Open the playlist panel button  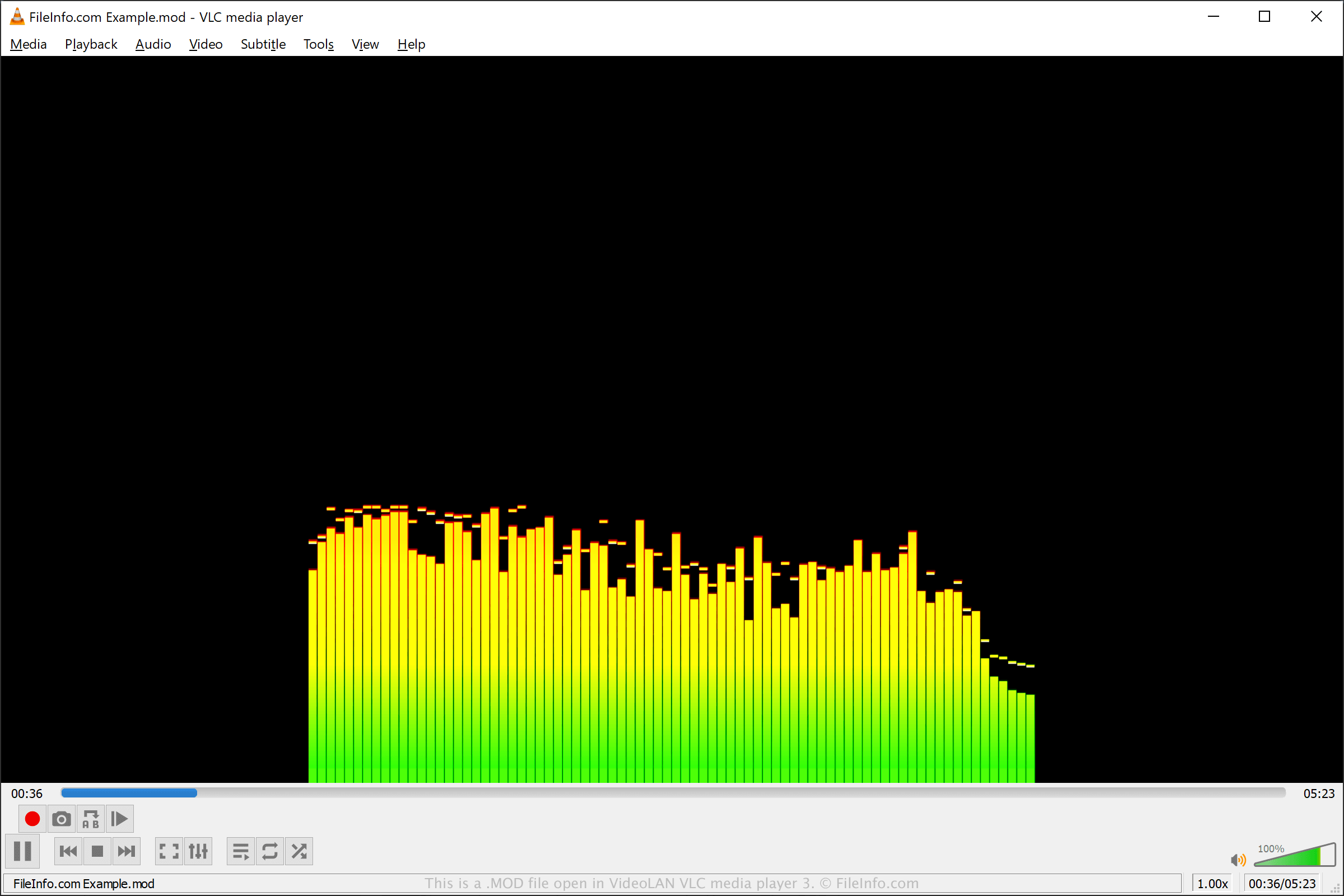click(x=241, y=851)
